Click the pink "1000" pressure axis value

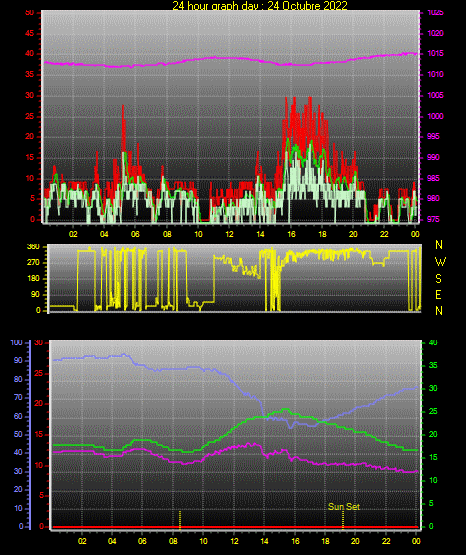435,116
